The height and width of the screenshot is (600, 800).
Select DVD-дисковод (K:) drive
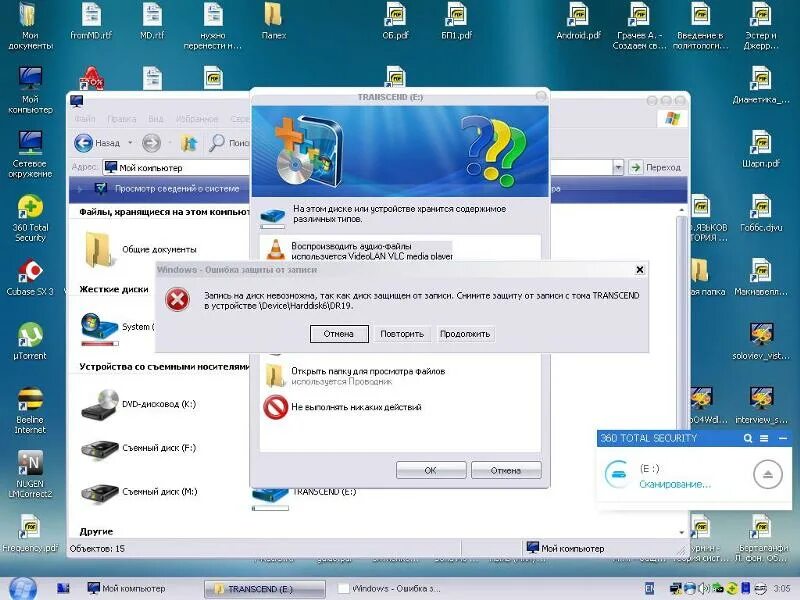point(138,404)
